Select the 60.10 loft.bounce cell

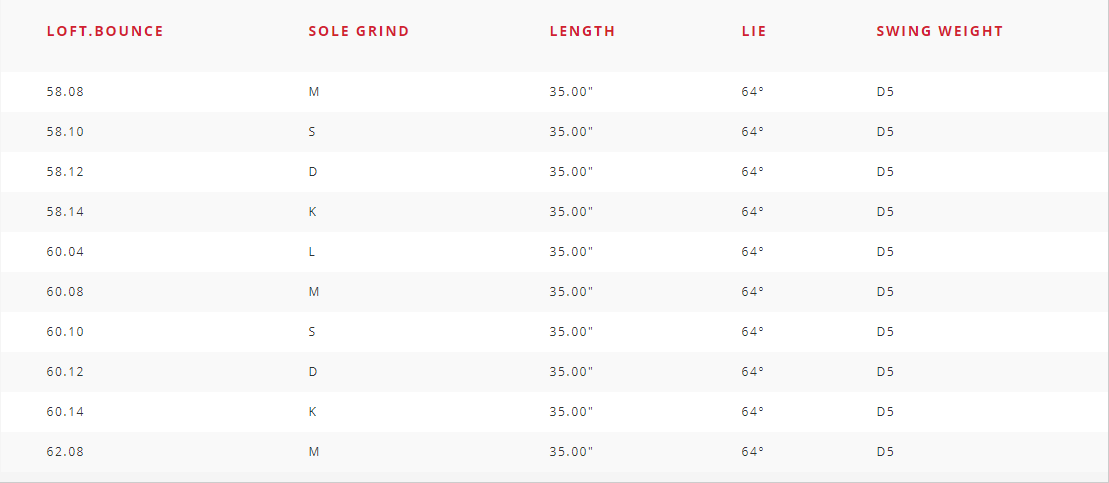(65, 331)
